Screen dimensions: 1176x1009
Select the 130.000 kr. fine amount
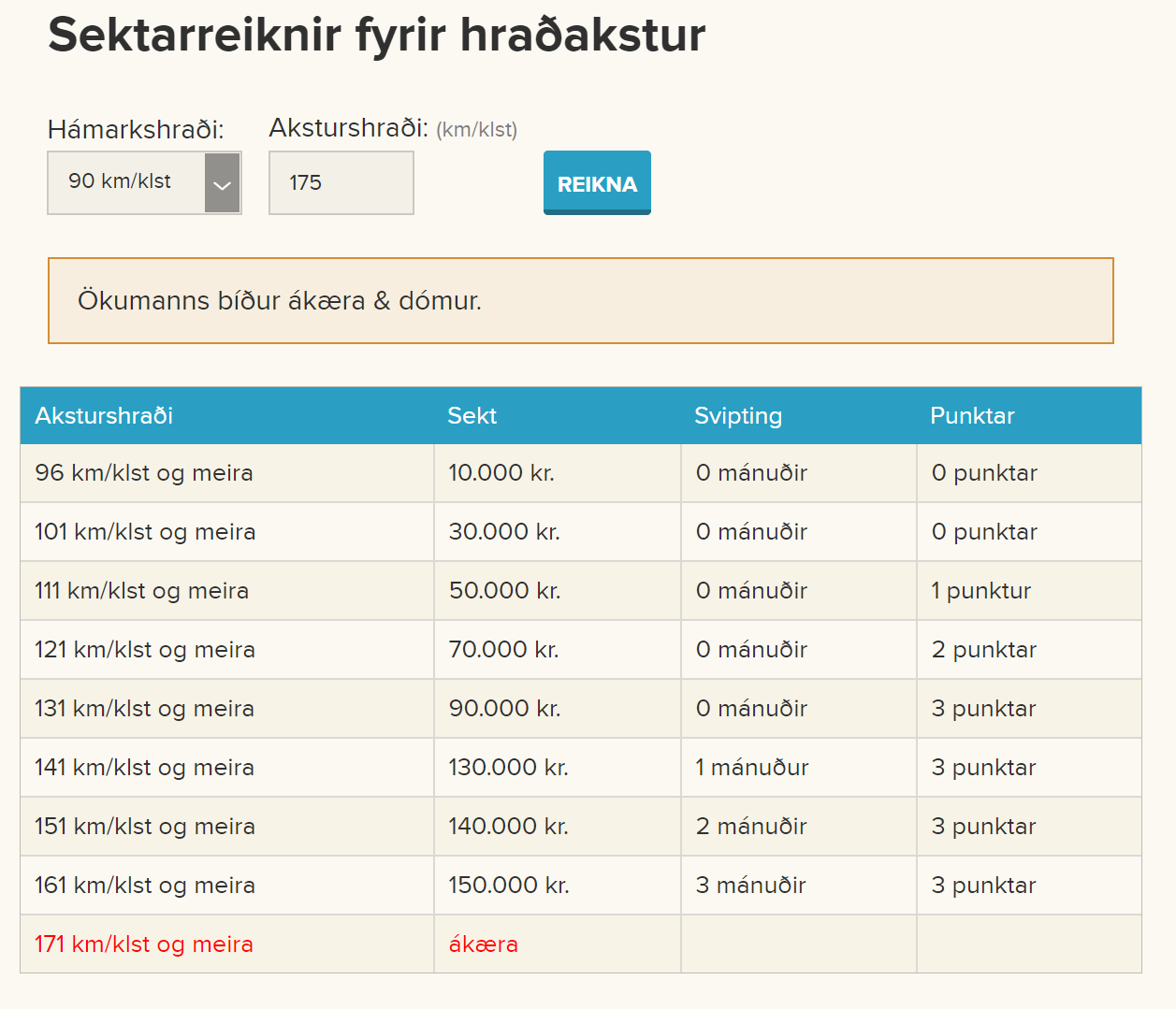click(x=507, y=767)
